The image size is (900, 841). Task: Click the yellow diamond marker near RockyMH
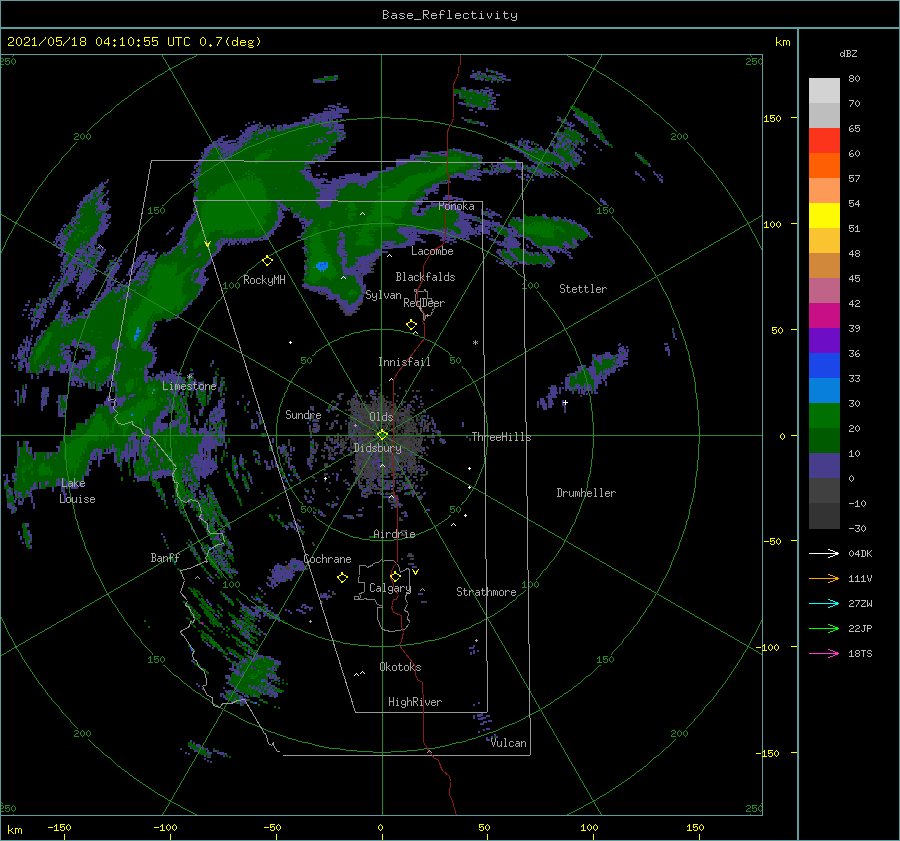[x=267, y=261]
